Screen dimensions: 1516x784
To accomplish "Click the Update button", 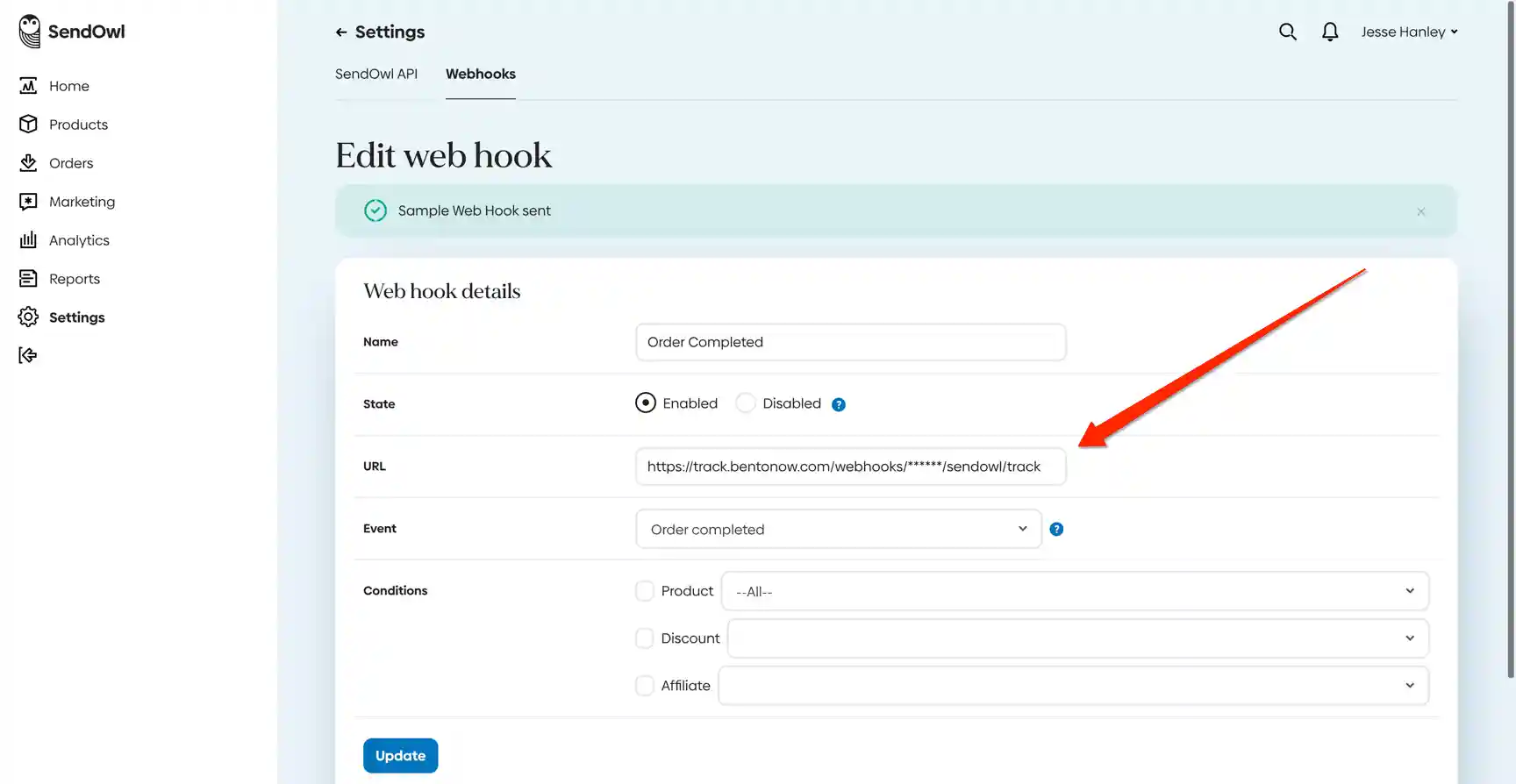I will [x=400, y=756].
